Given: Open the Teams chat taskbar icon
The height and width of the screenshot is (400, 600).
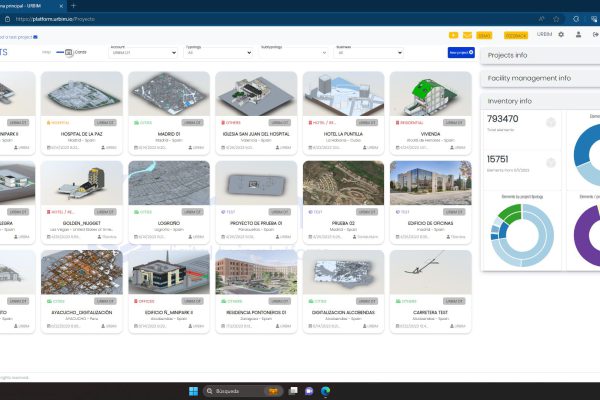Looking at the screenshot, I should click(309, 391).
